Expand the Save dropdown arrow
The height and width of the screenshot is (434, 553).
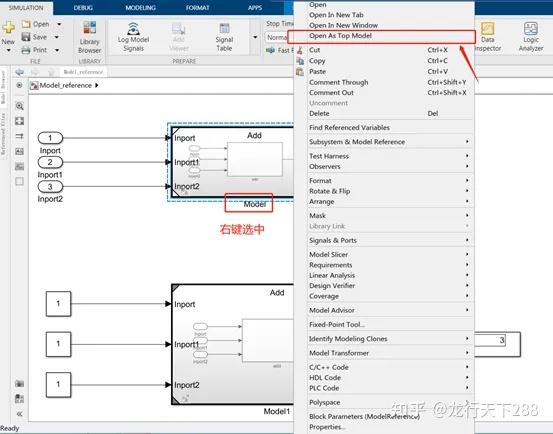(x=56, y=37)
